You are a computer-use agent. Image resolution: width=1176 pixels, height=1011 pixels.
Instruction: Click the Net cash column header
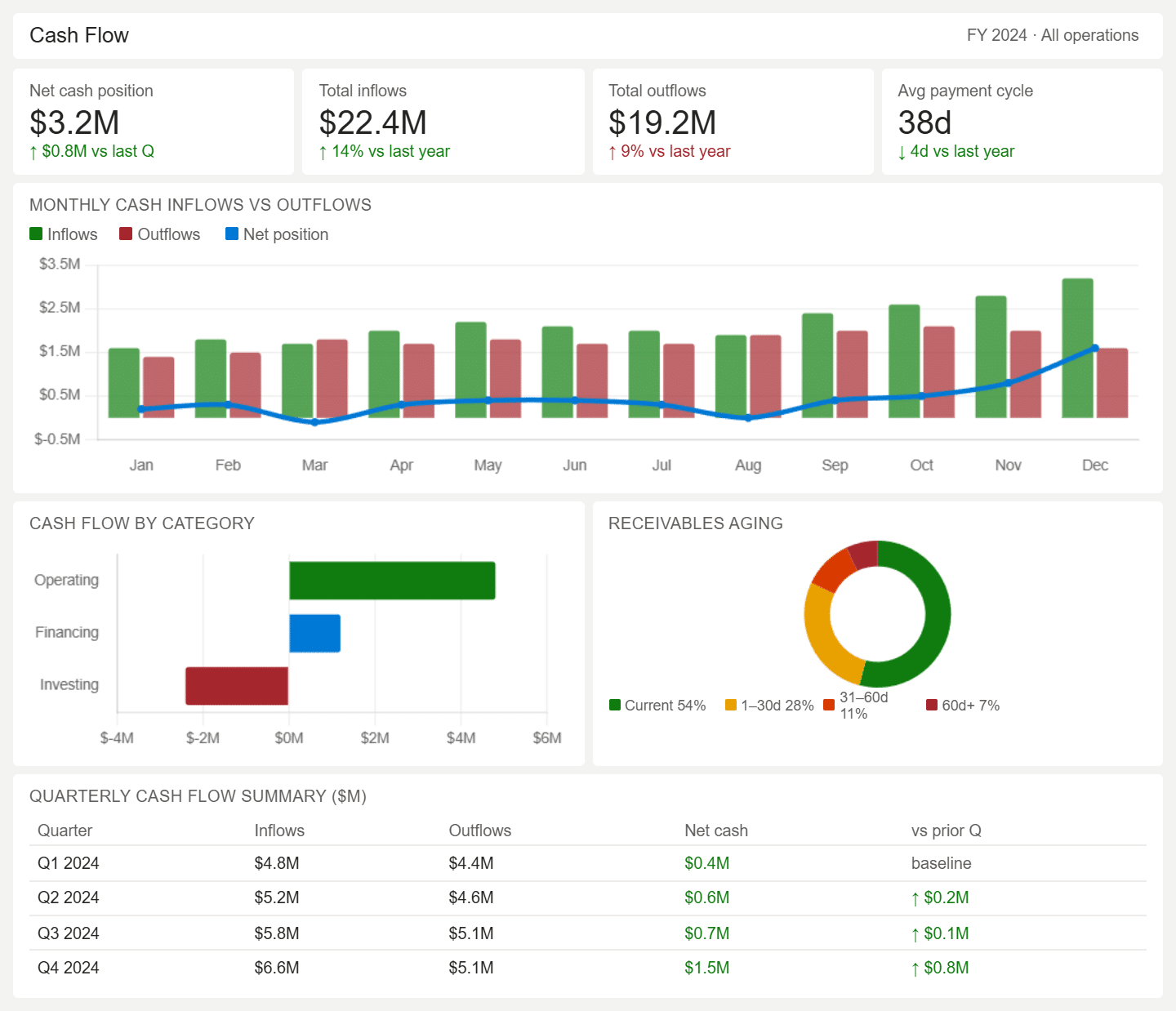[x=716, y=831]
